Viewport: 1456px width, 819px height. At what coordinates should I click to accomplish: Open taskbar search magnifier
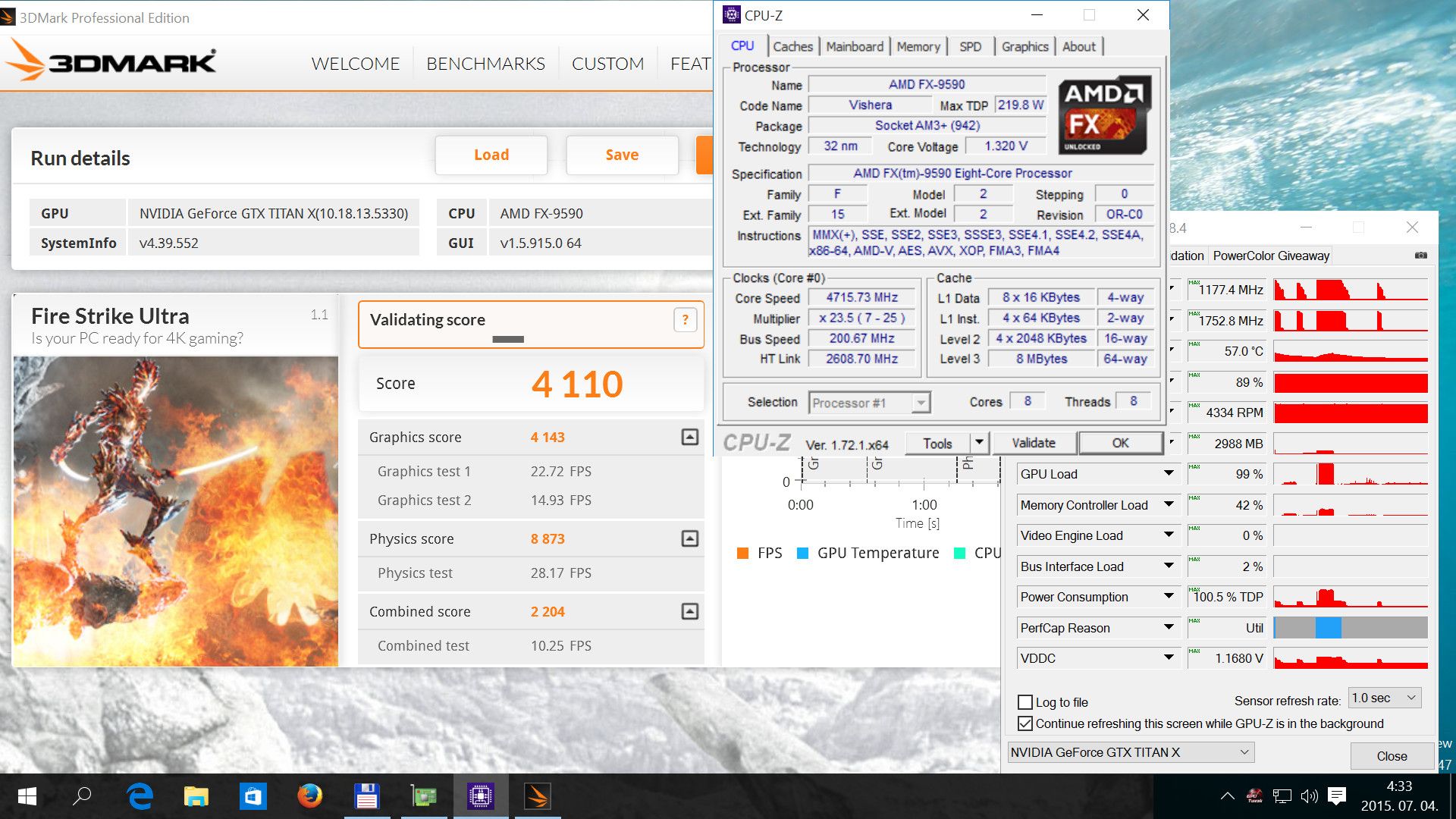click(81, 796)
